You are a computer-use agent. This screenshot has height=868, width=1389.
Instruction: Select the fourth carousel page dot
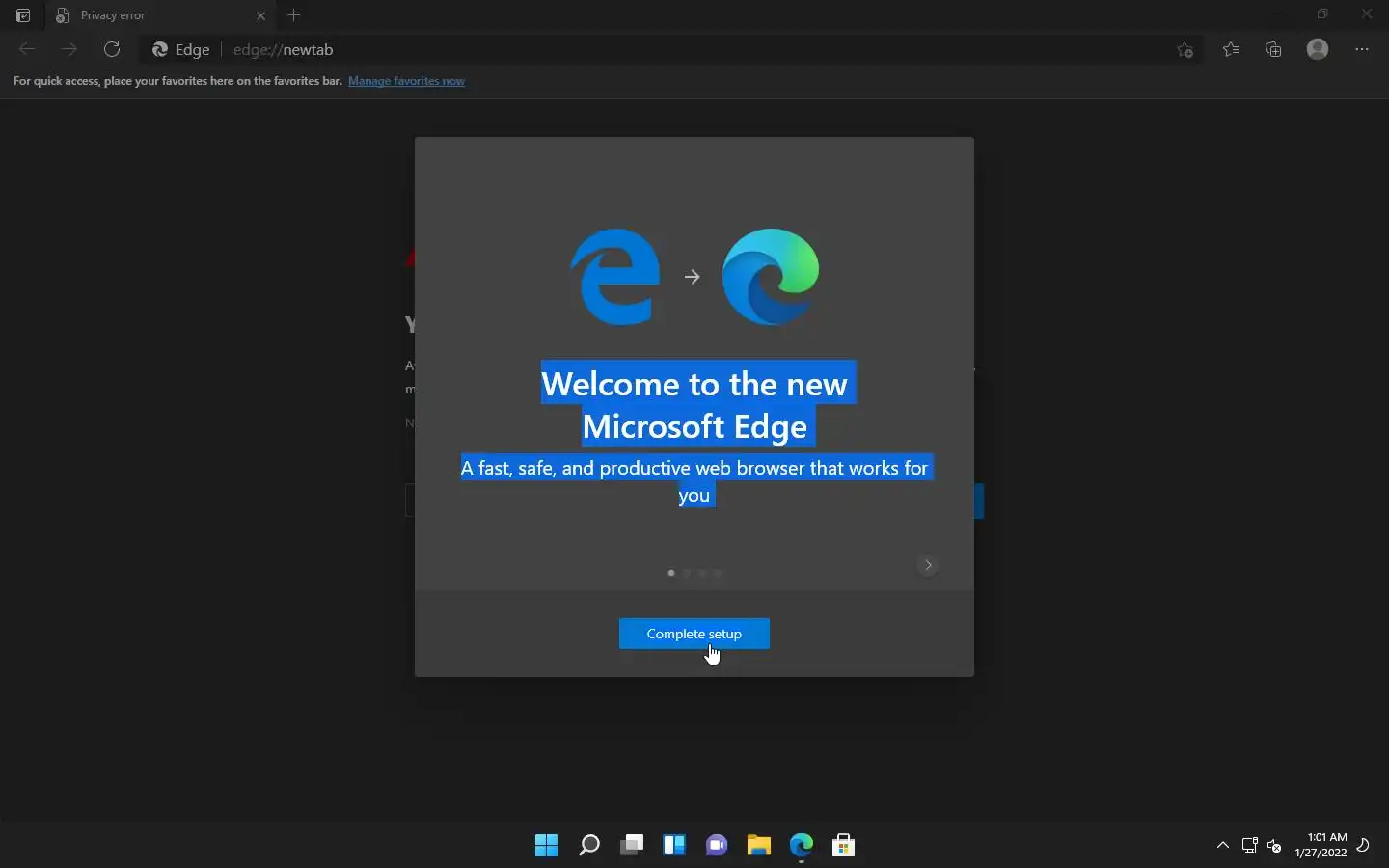[x=718, y=573]
